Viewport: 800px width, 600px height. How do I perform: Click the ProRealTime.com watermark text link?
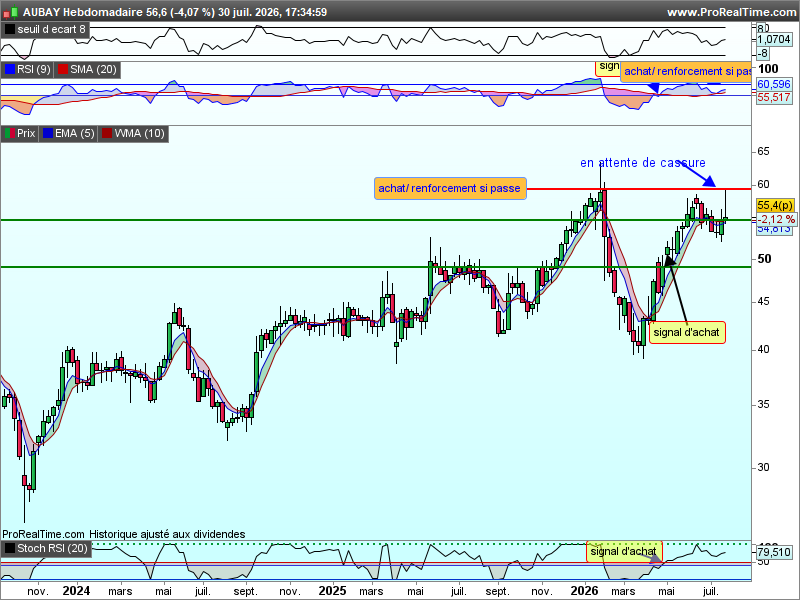(x=43, y=534)
